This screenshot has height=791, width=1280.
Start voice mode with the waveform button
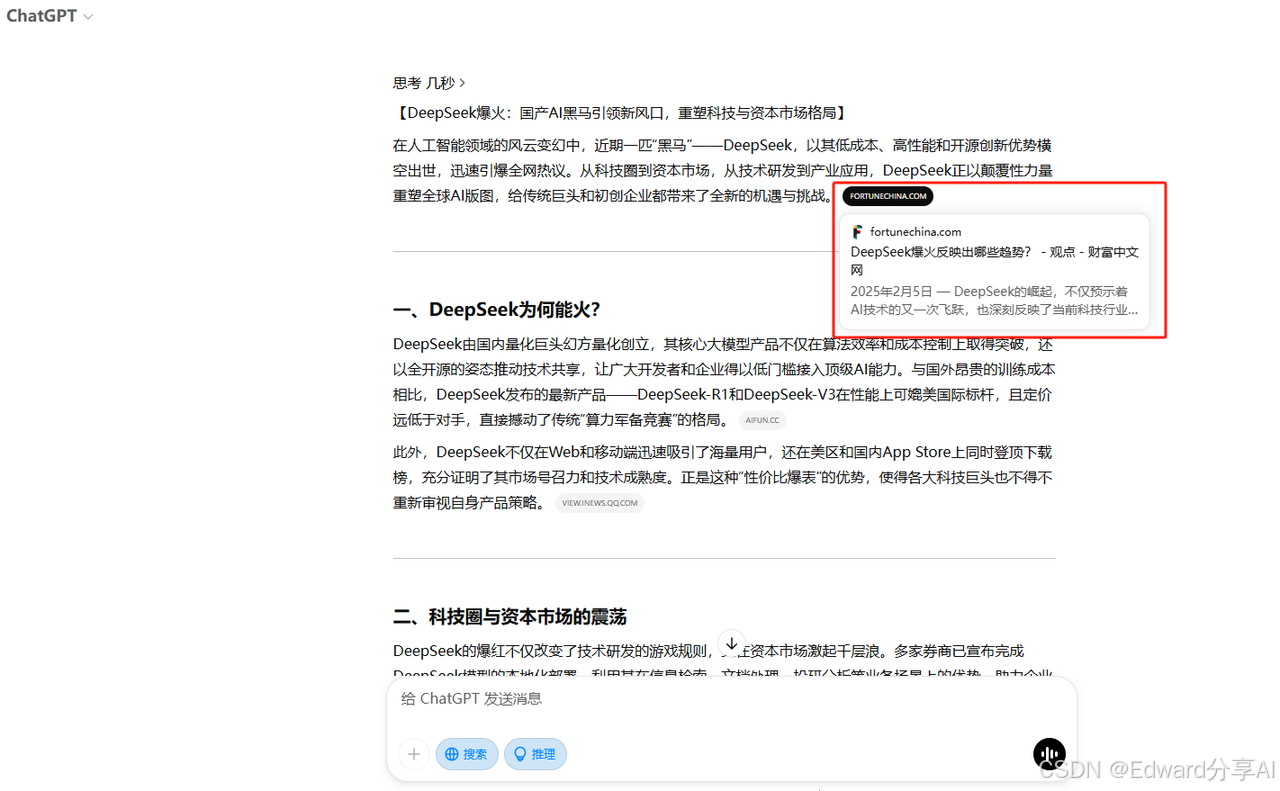coord(1049,754)
